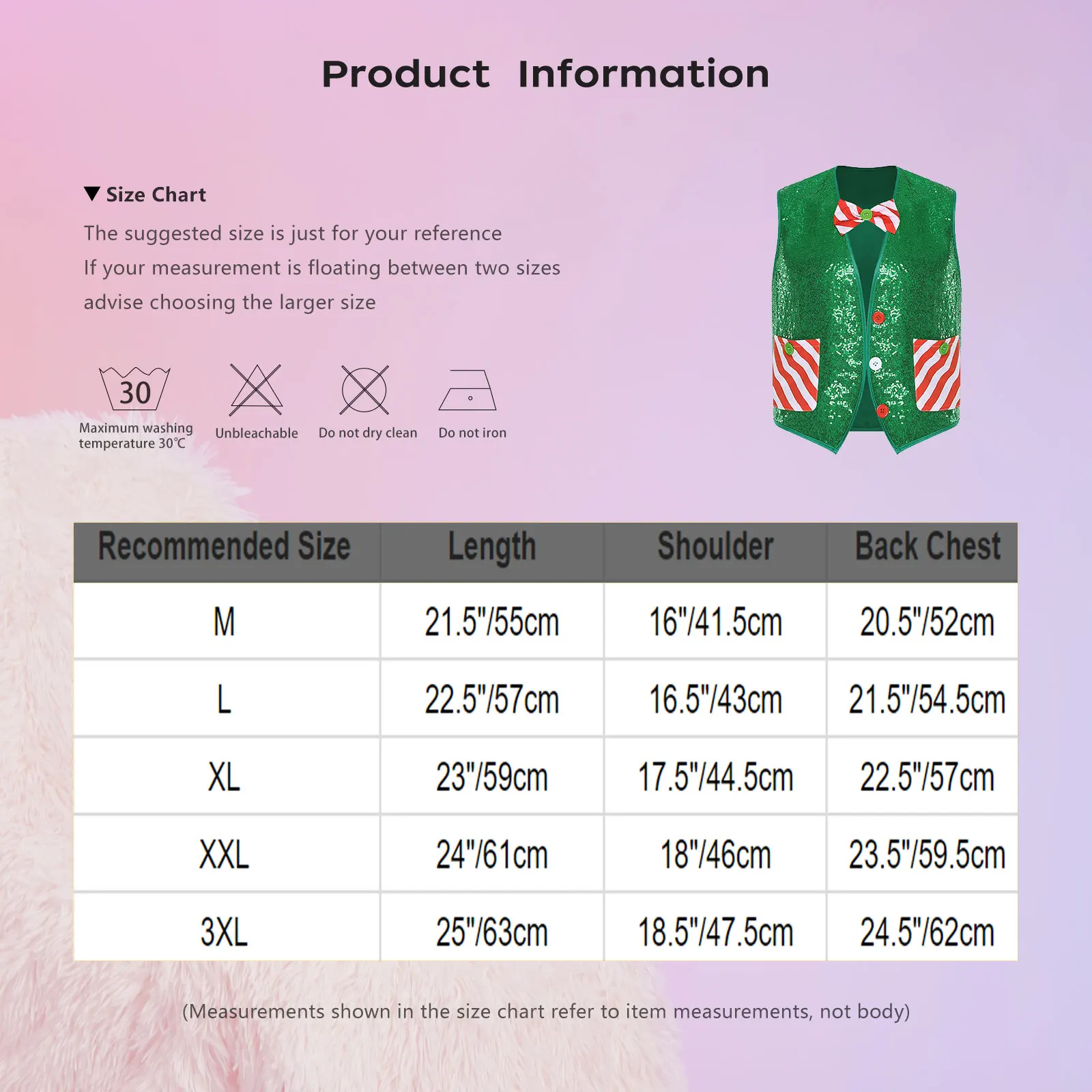Click the crossed-out dry clean circle icon

[364, 390]
